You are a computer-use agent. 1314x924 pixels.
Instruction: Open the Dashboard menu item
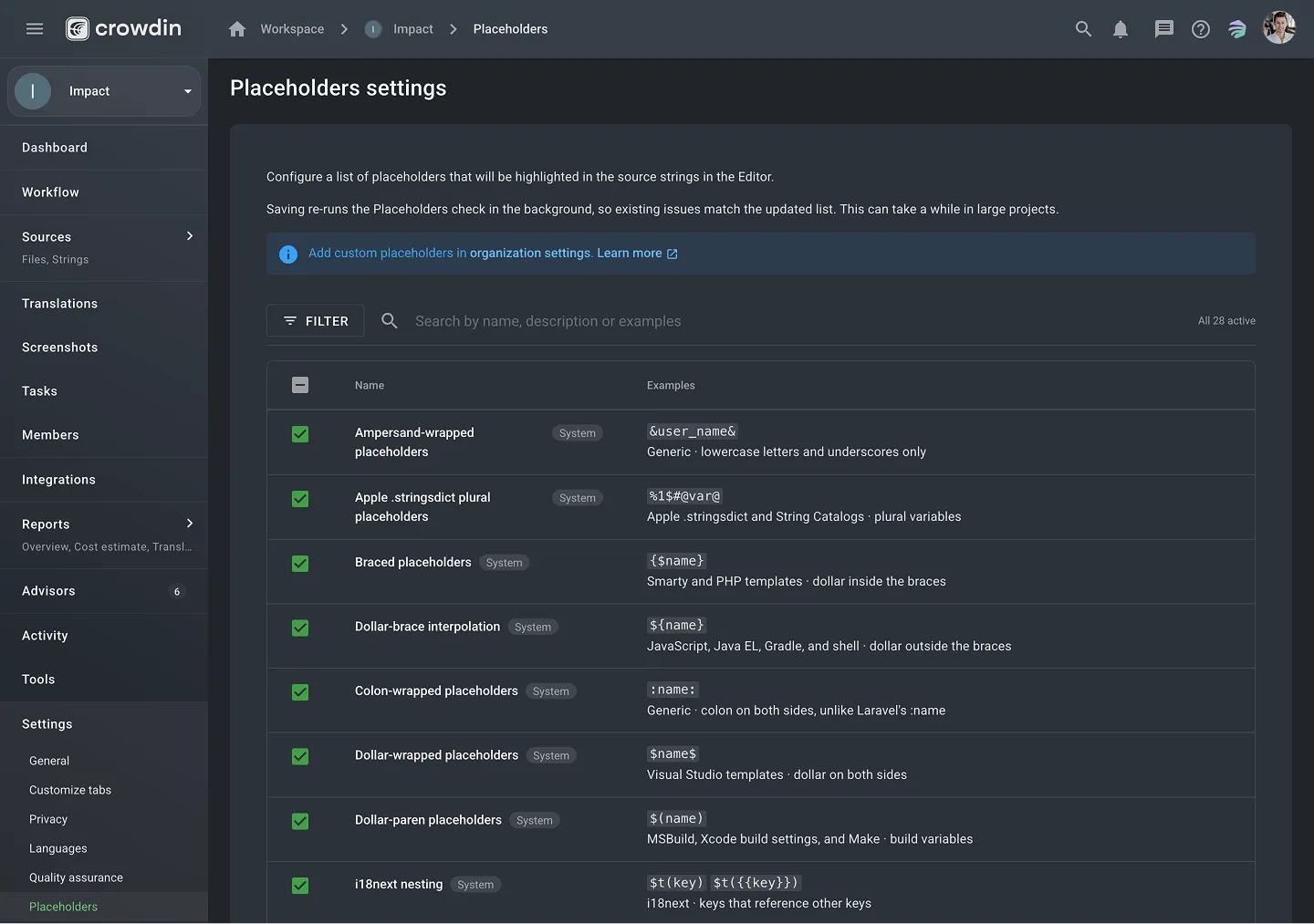(x=104, y=148)
